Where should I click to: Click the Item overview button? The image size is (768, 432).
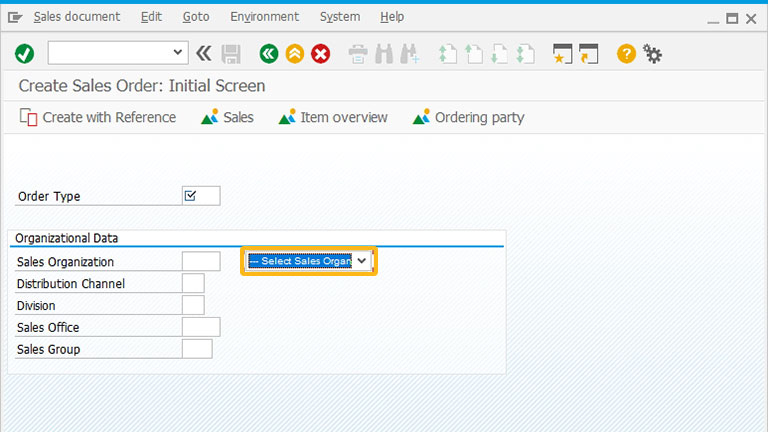pyautogui.click(x=333, y=117)
